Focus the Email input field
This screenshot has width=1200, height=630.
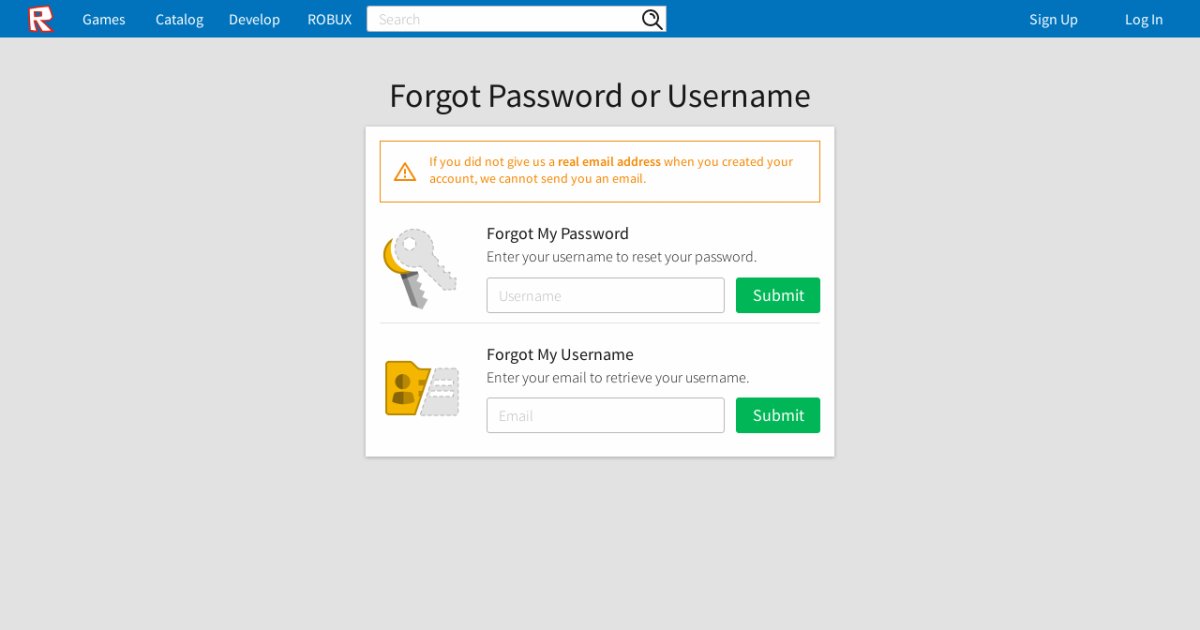pos(605,416)
